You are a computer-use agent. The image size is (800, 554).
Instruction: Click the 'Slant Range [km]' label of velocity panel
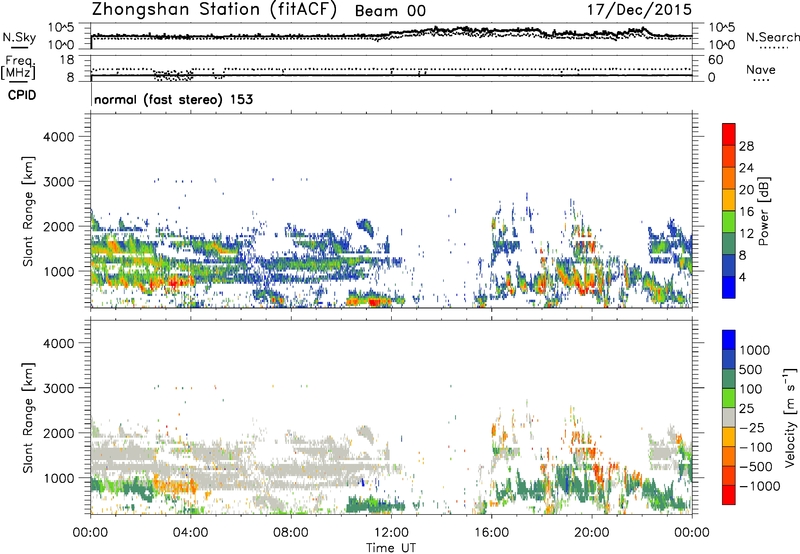click(x=28, y=418)
